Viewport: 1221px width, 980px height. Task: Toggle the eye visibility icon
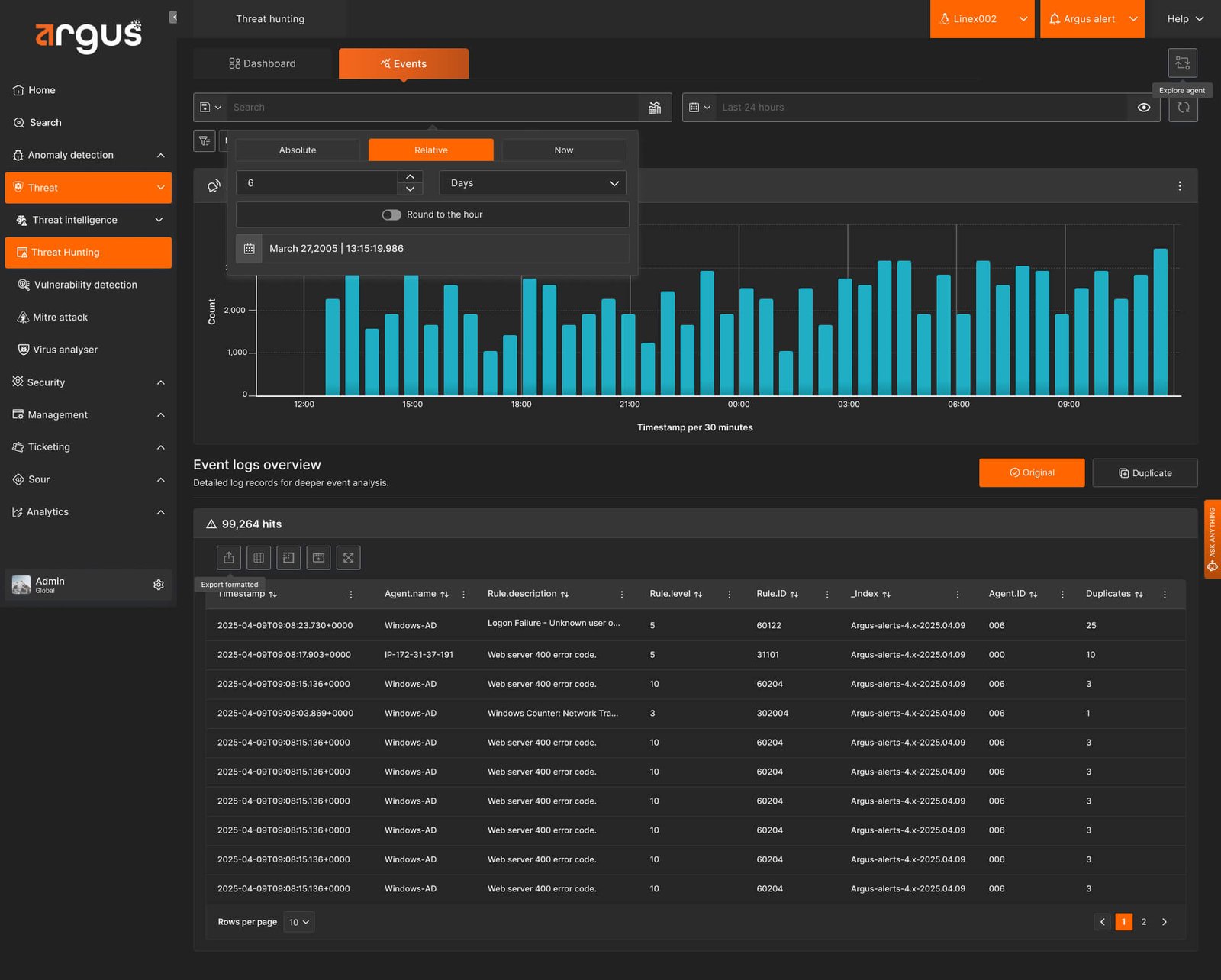click(x=1144, y=108)
